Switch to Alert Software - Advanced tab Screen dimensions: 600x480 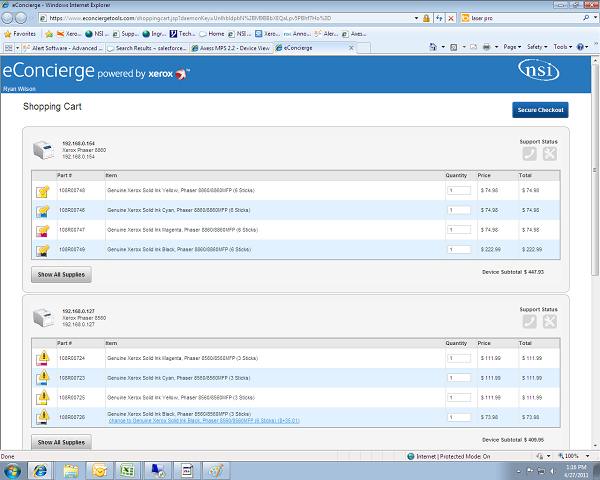pos(63,48)
